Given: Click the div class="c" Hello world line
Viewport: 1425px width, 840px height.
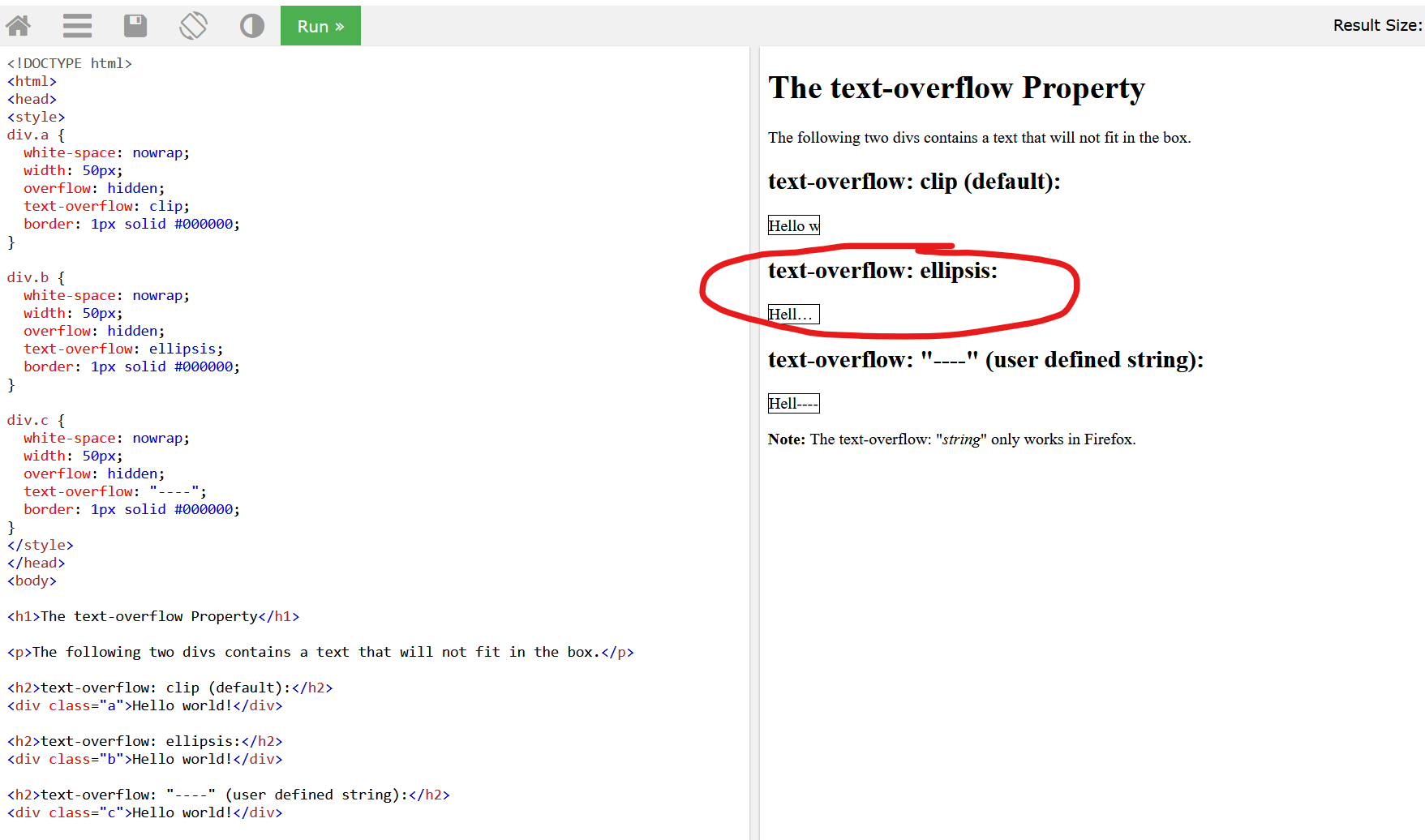Looking at the screenshot, I should tap(145, 812).
